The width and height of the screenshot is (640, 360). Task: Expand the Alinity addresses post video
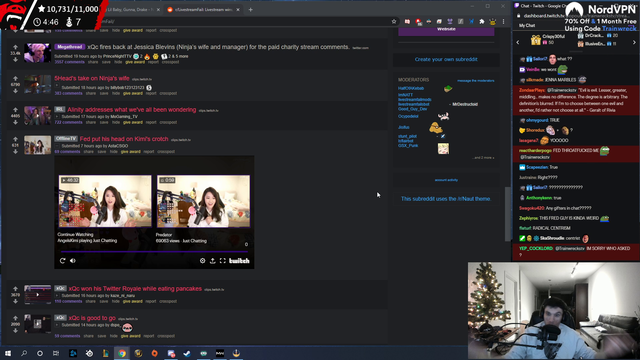pos(57,116)
